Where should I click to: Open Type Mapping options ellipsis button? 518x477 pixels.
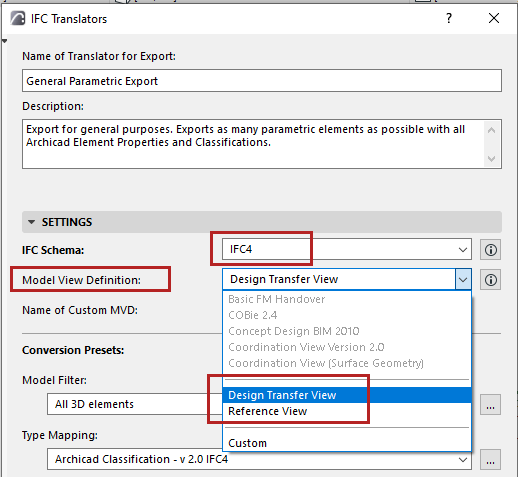(490, 459)
